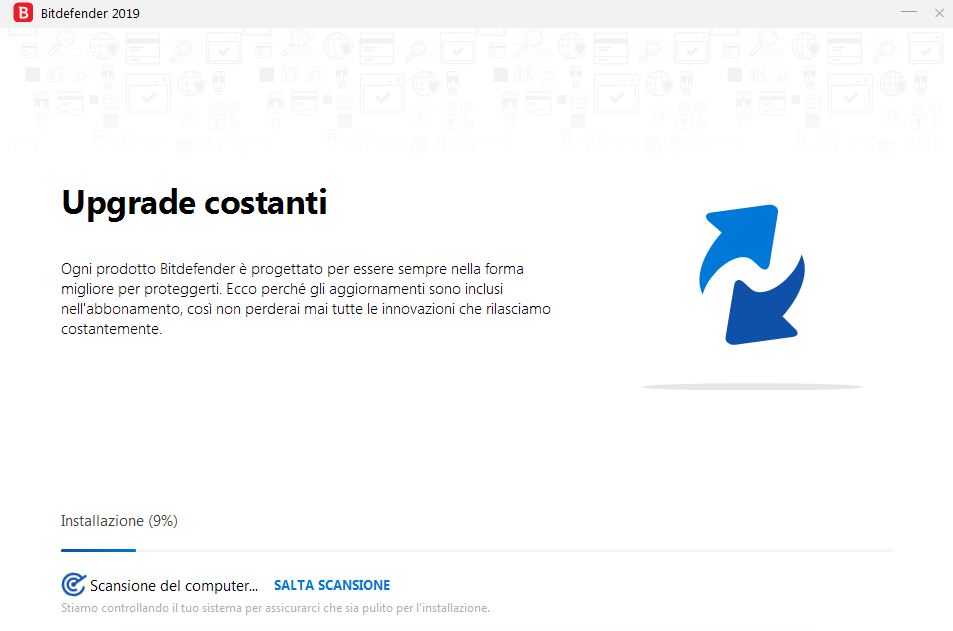Click the installation progress bar
953x631 pixels.
[x=476, y=550]
